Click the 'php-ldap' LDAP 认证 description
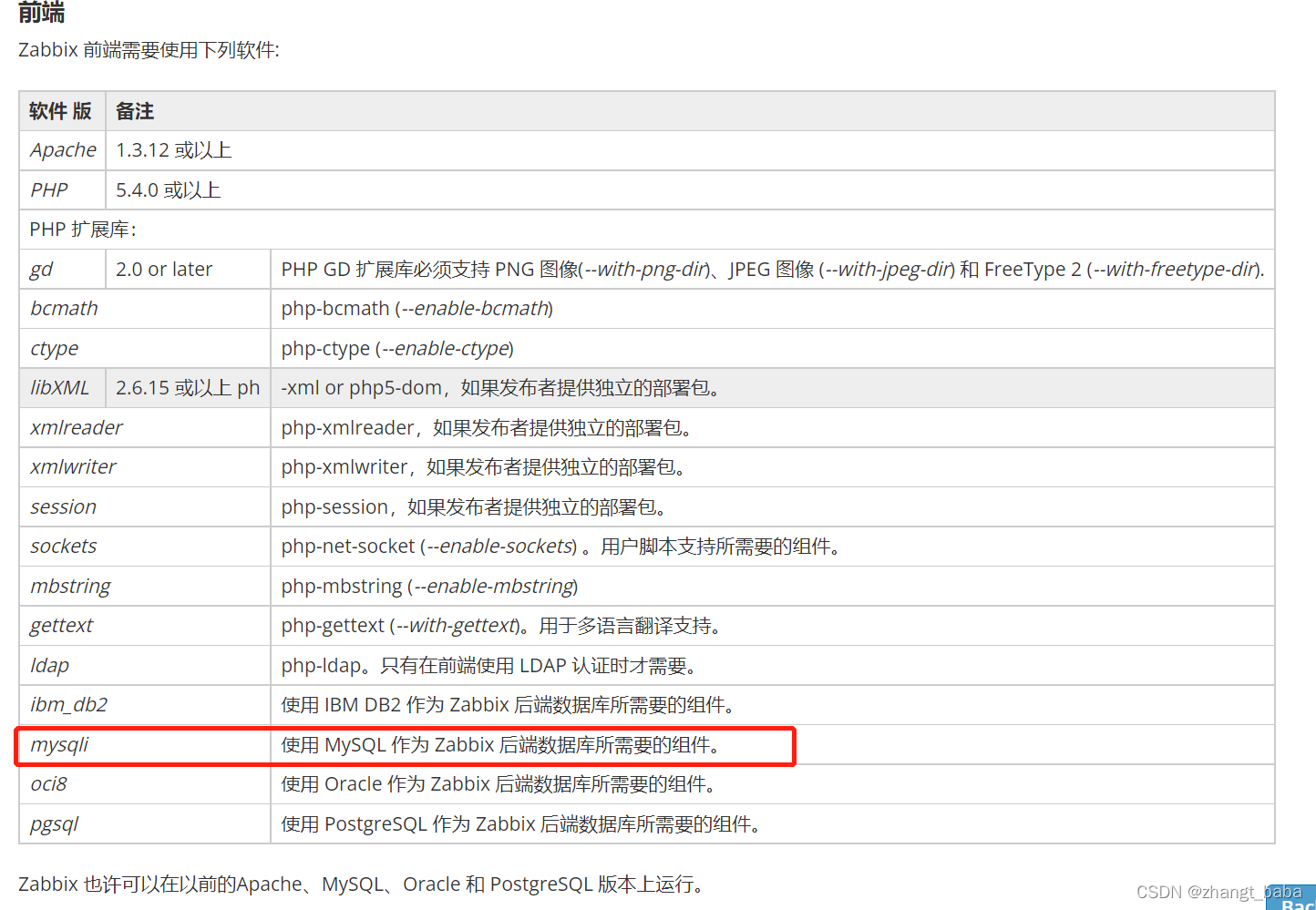The height and width of the screenshot is (910, 1316). pyautogui.click(x=772, y=666)
